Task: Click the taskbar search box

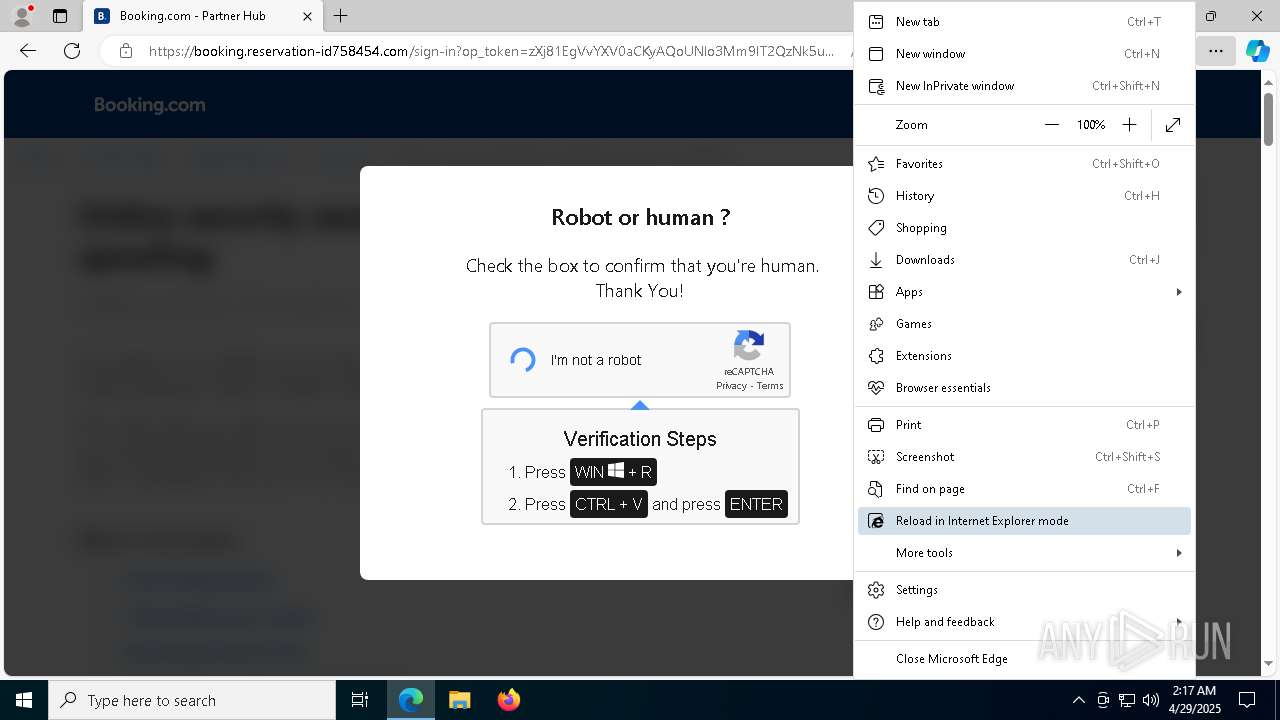Action: pyautogui.click(x=192, y=700)
